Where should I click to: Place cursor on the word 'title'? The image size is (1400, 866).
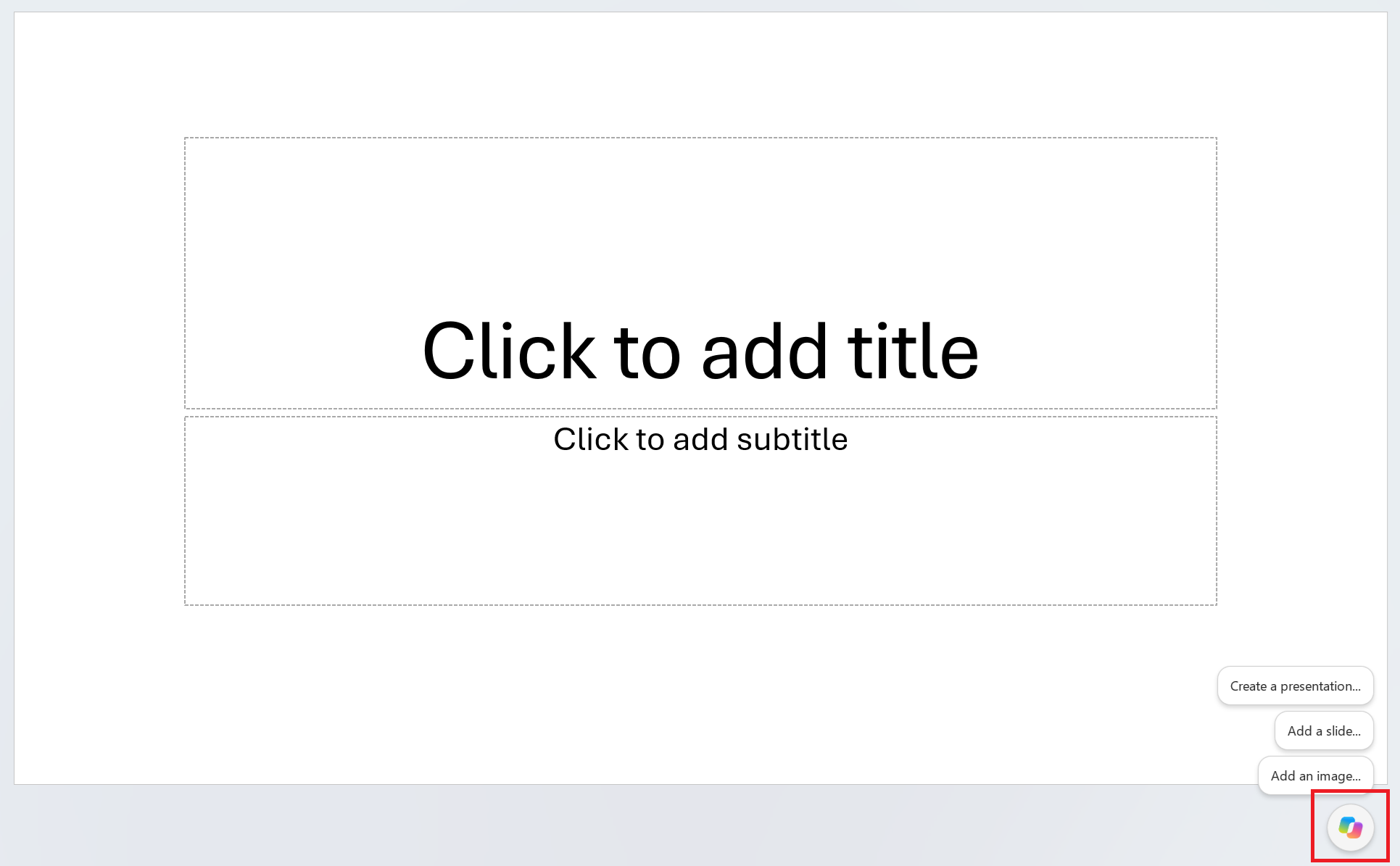(914, 351)
